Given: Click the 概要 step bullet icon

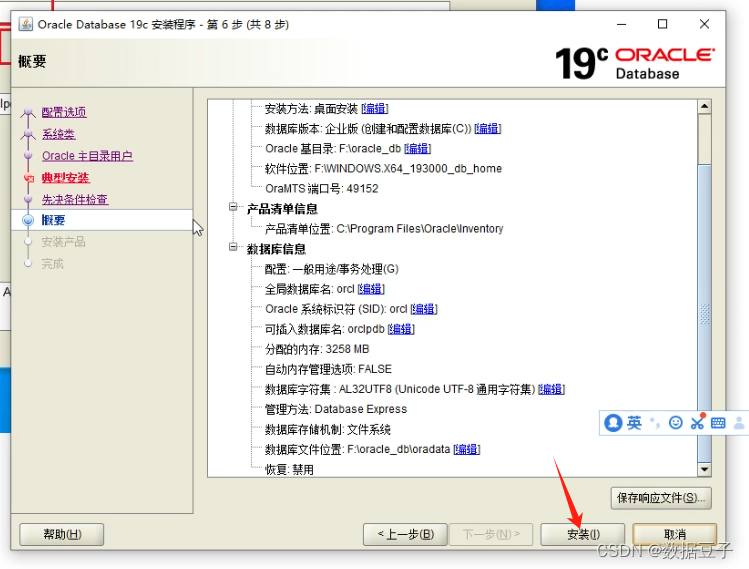Looking at the screenshot, I should tap(28, 220).
